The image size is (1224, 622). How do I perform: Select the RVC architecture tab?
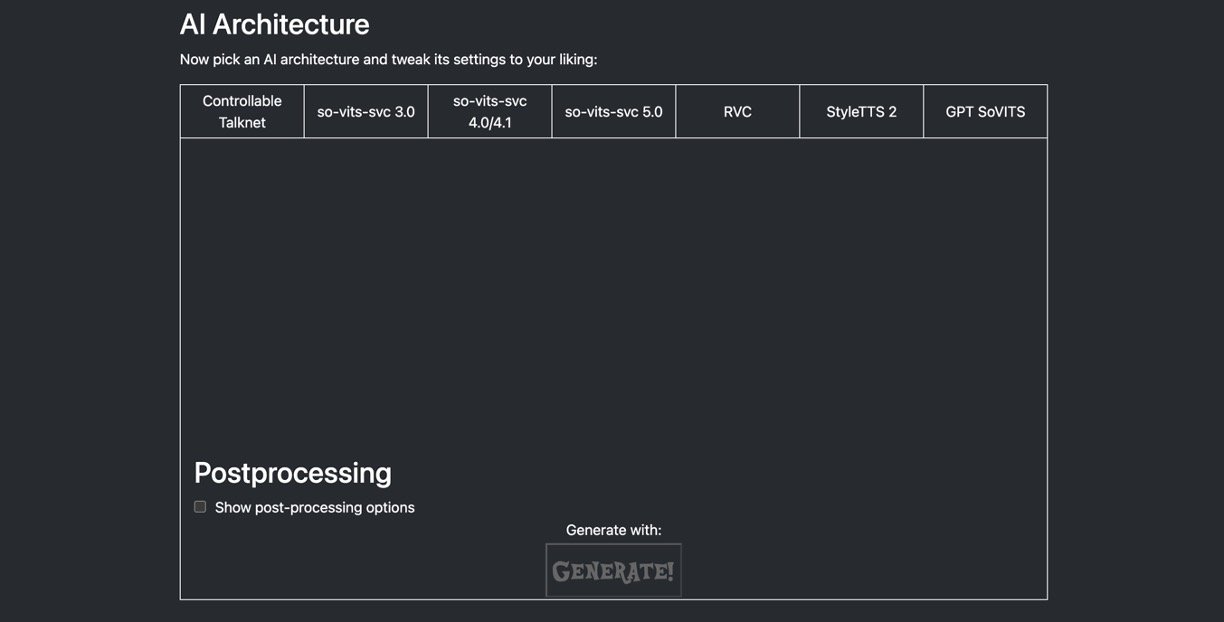tap(737, 111)
